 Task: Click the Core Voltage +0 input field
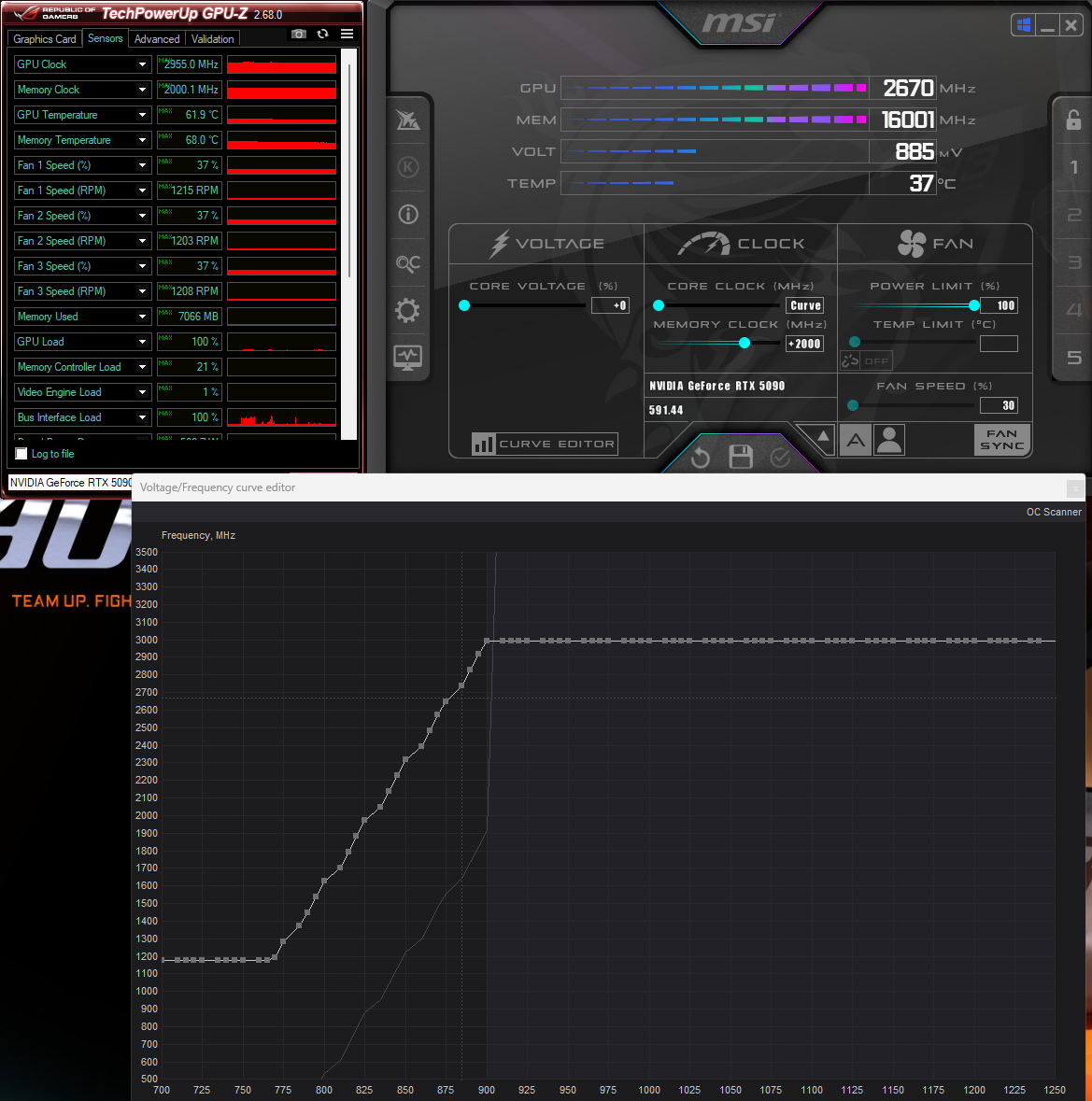(x=610, y=305)
